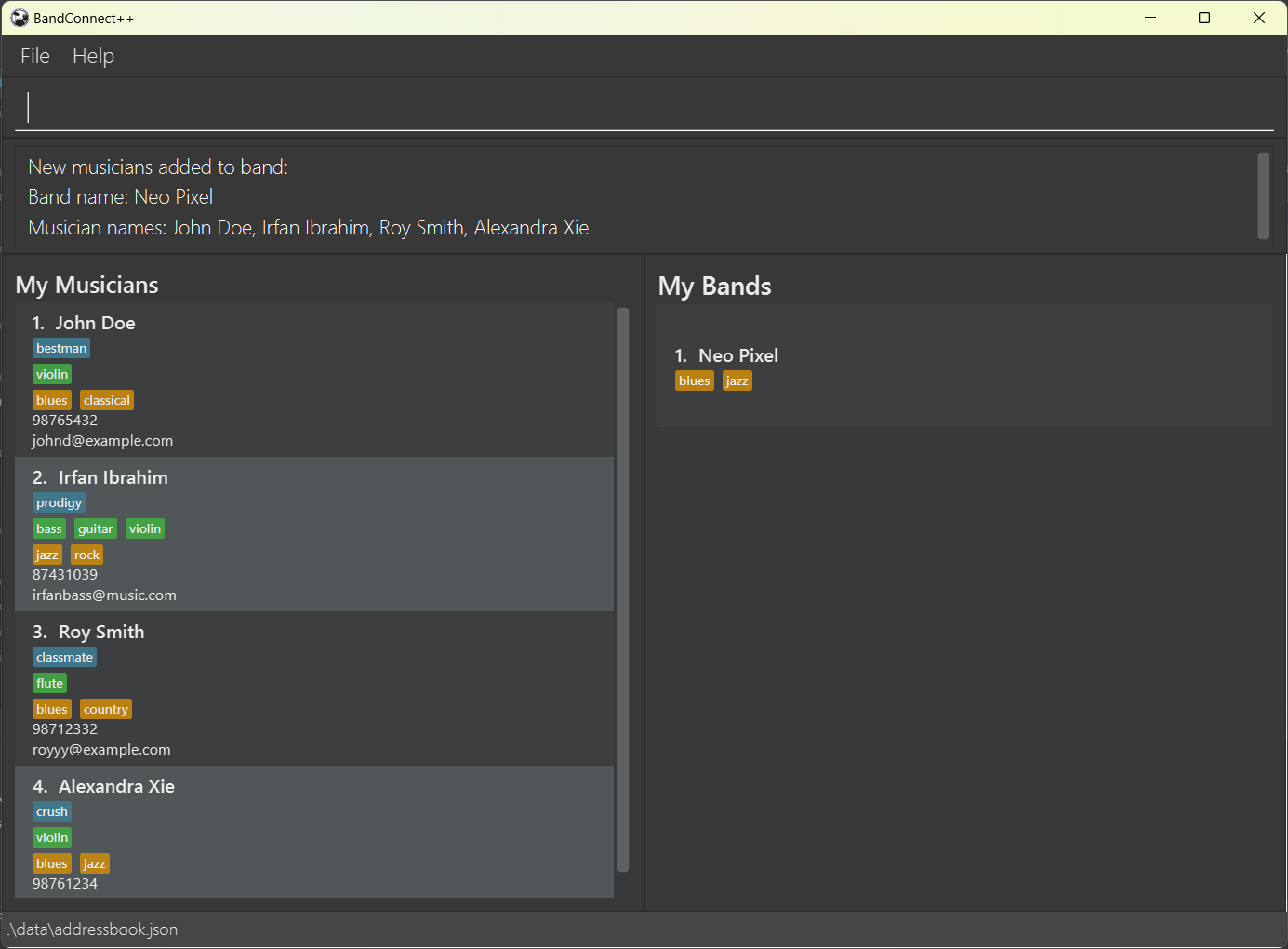Click Irfan Ibrahim's guitar instrument tag

[x=96, y=529]
